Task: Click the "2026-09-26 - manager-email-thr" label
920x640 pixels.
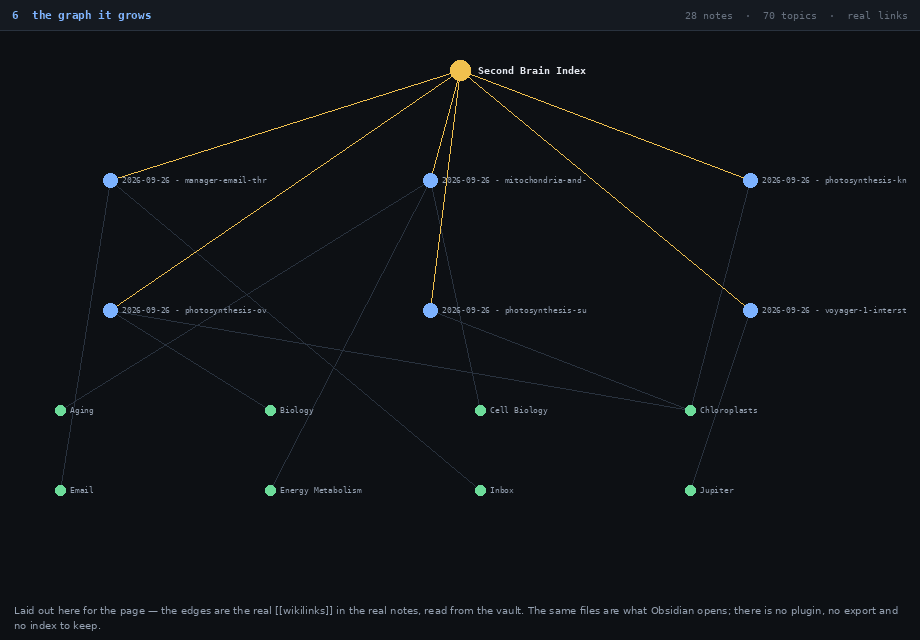Action: tap(194, 181)
